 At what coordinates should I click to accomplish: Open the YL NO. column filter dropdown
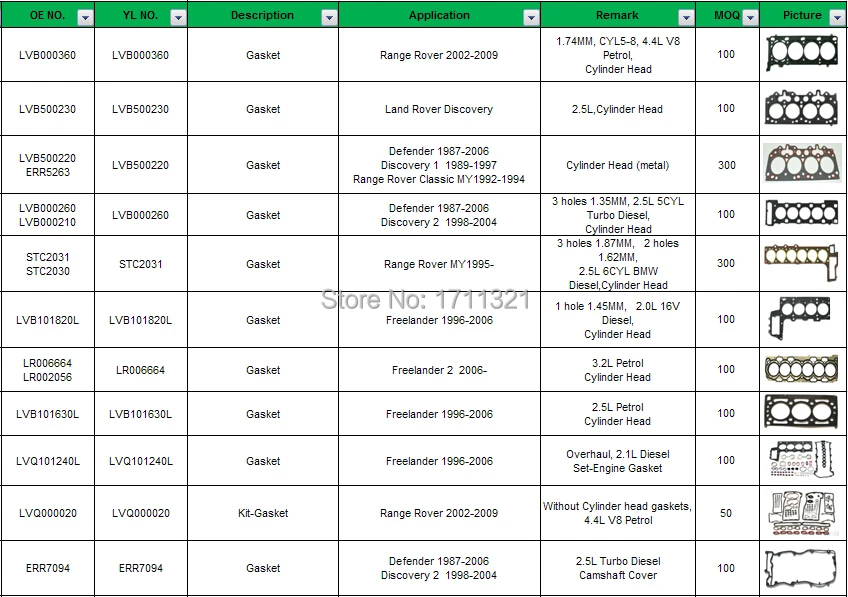pos(178,18)
